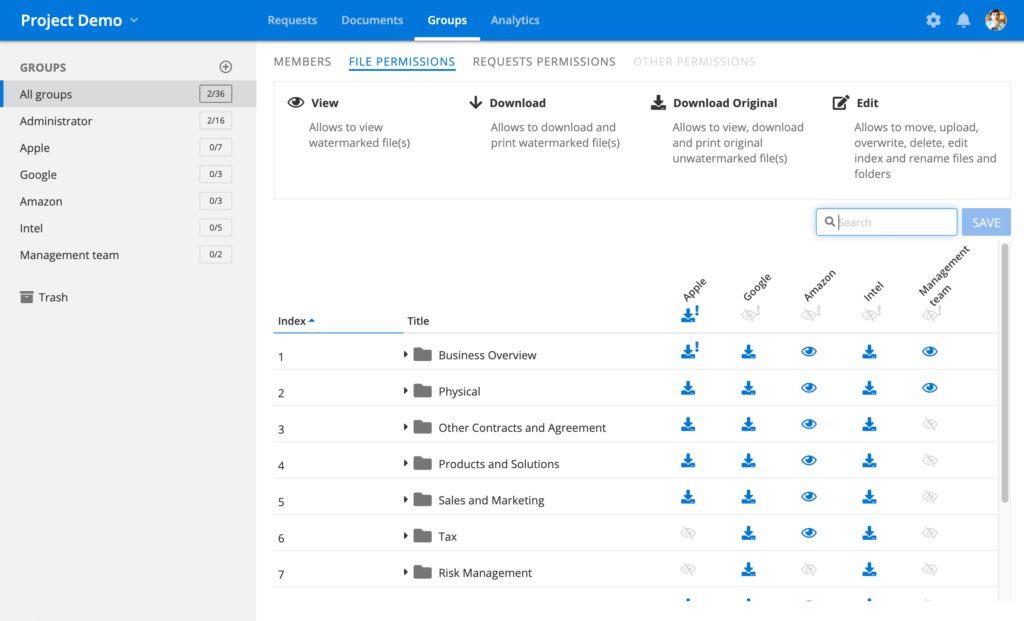Expand the Risk Management folder
The width and height of the screenshot is (1024, 621).
pos(406,572)
